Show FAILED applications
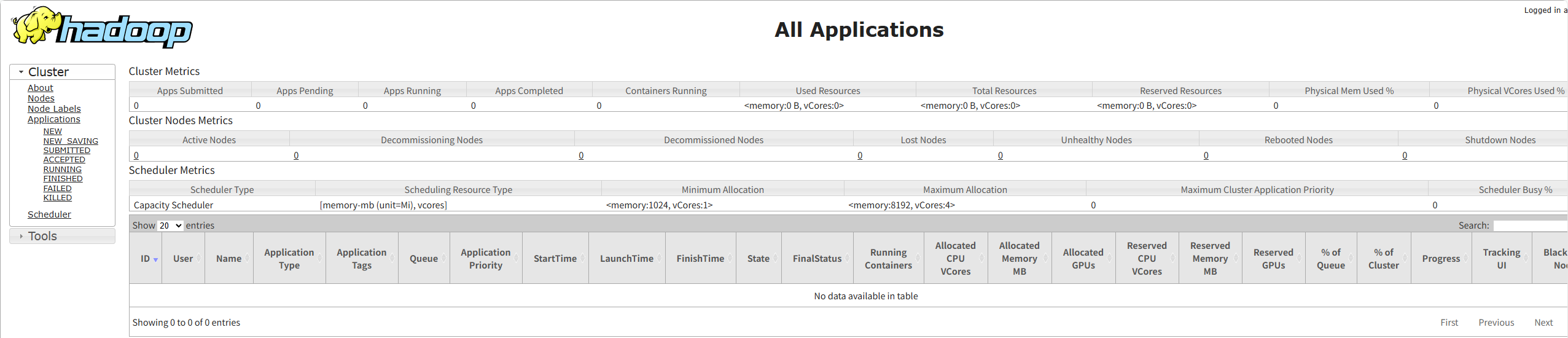This screenshot has height=338, width=1568. pyautogui.click(x=57, y=189)
